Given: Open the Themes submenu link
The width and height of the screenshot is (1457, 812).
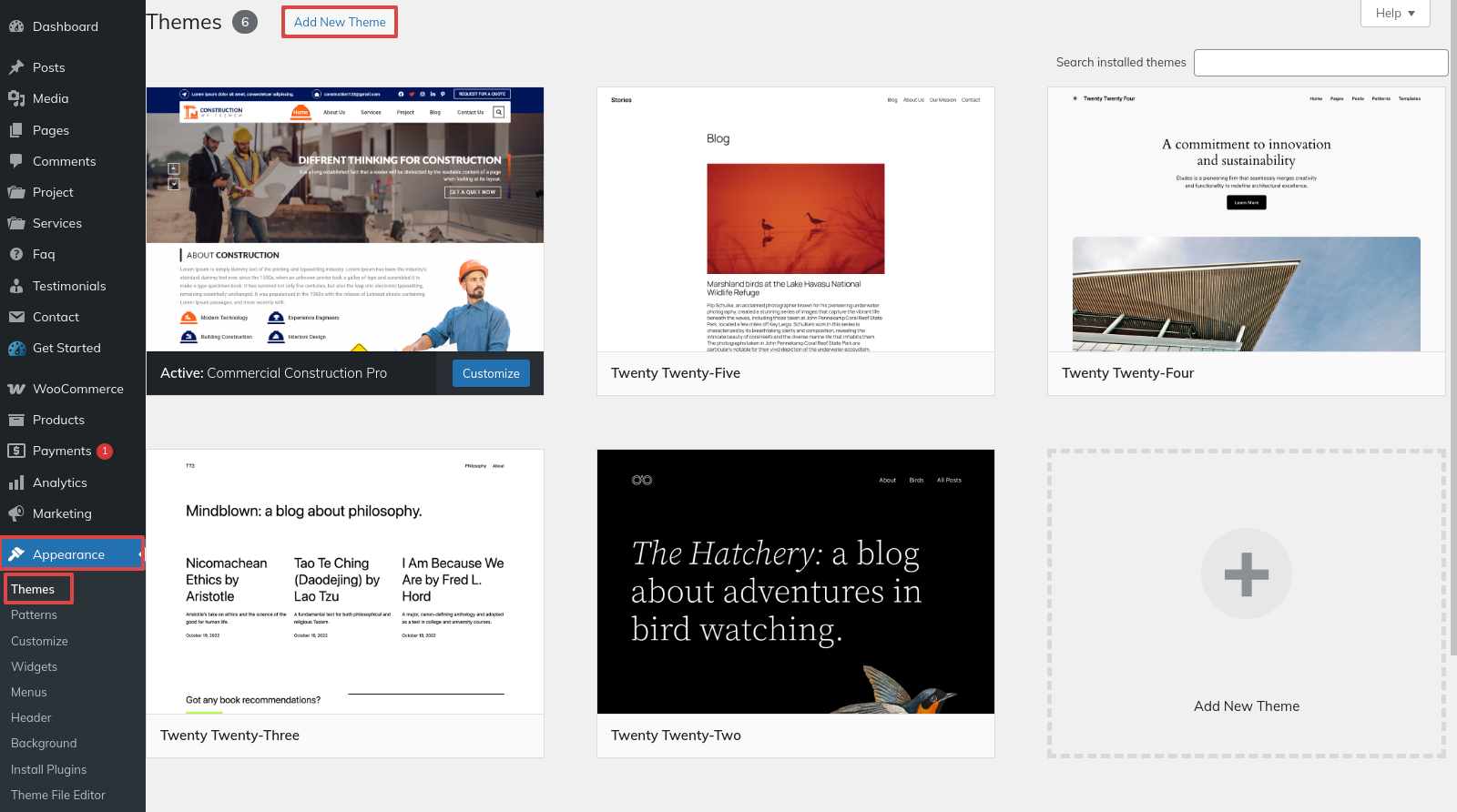Looking at the screenshot, I should (x=33, y=589).
